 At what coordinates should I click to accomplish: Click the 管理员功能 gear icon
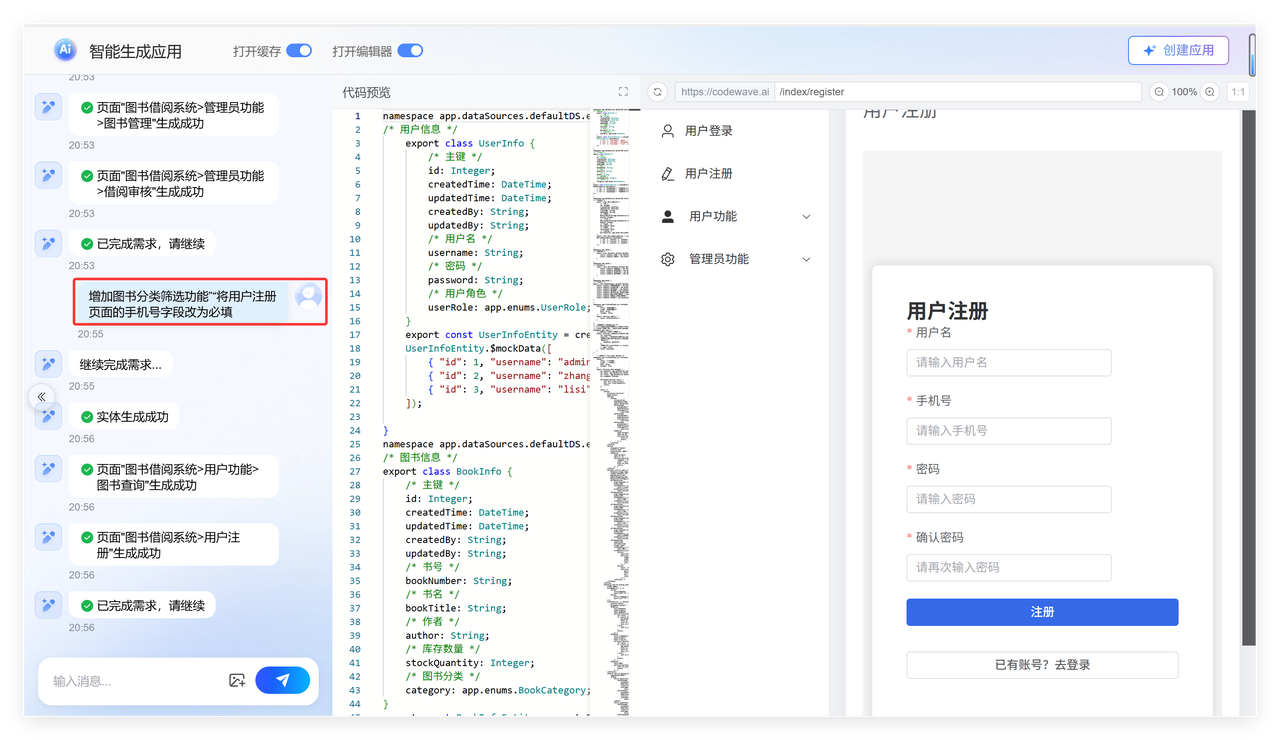668,260
